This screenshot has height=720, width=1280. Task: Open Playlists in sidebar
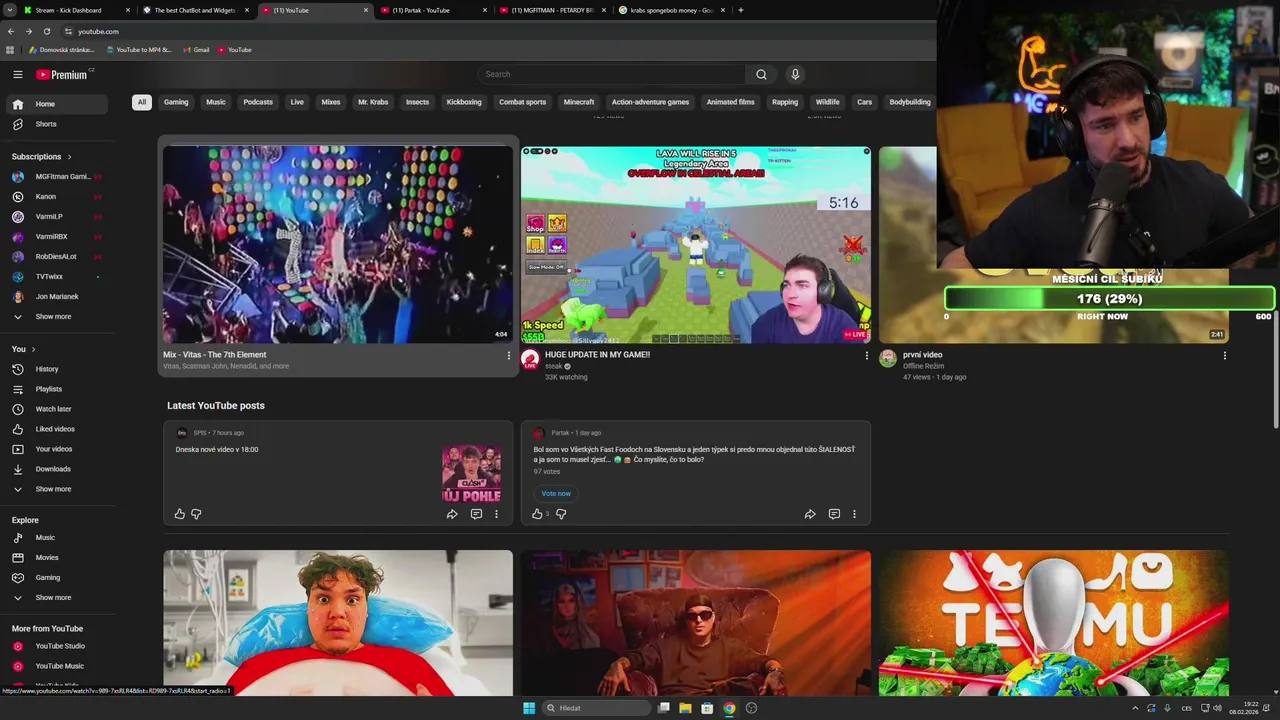(56, 389)
